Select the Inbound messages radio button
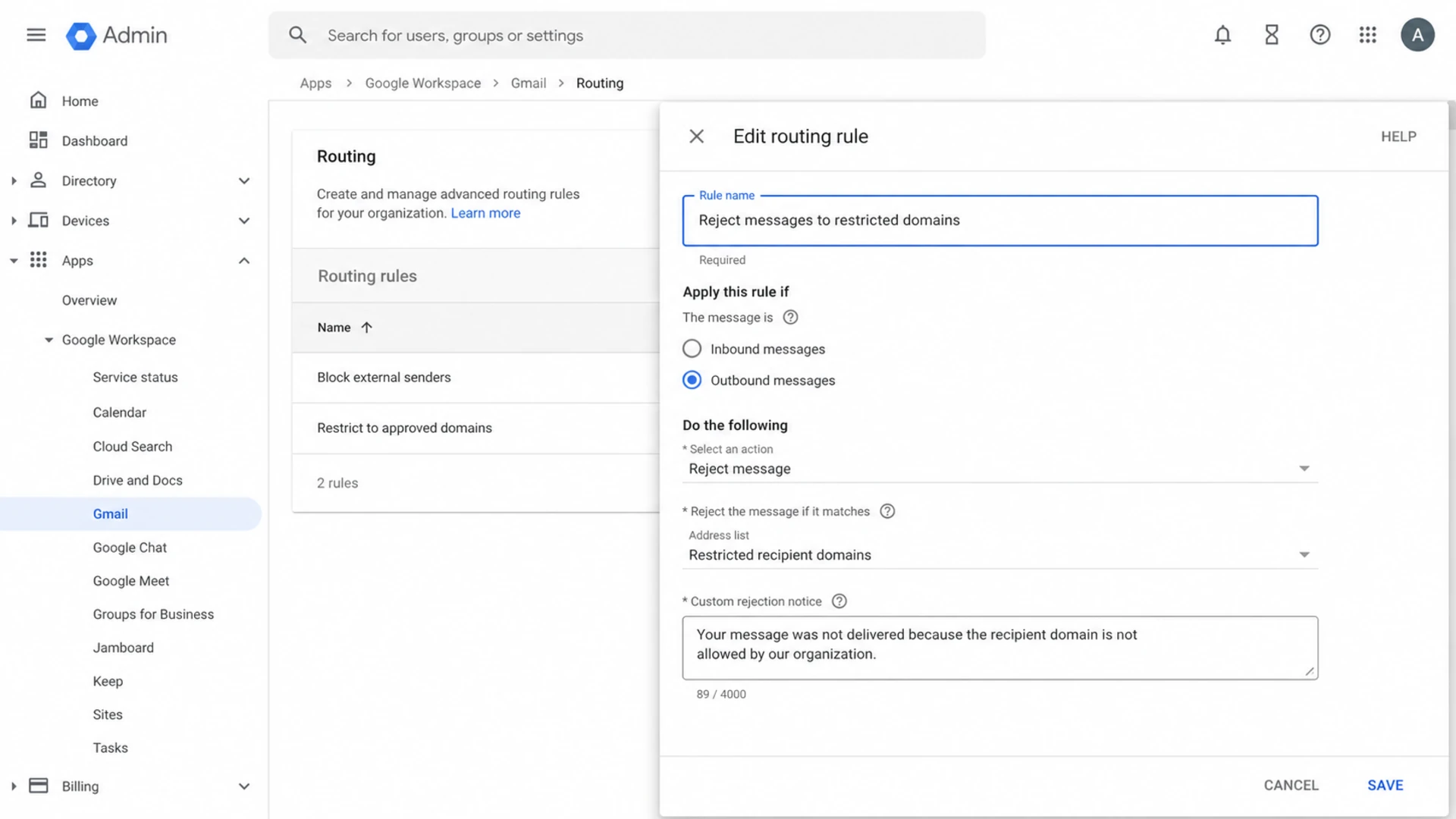Image resolution: width=1456 pixels, height=819 pixels. tap(692, 349)
